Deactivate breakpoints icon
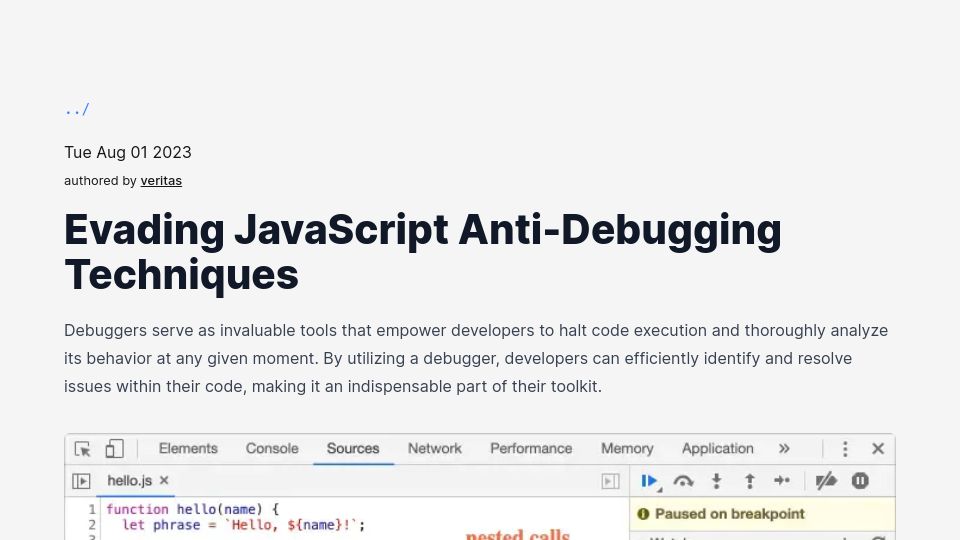The image size is (960, 540). click(827, 481)
